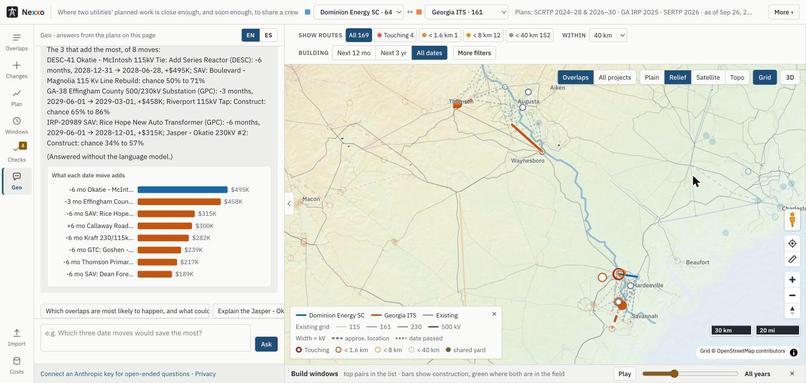Switch map to Overlaps mode
This screenshot has width=806, height=383.
point(575,77)
